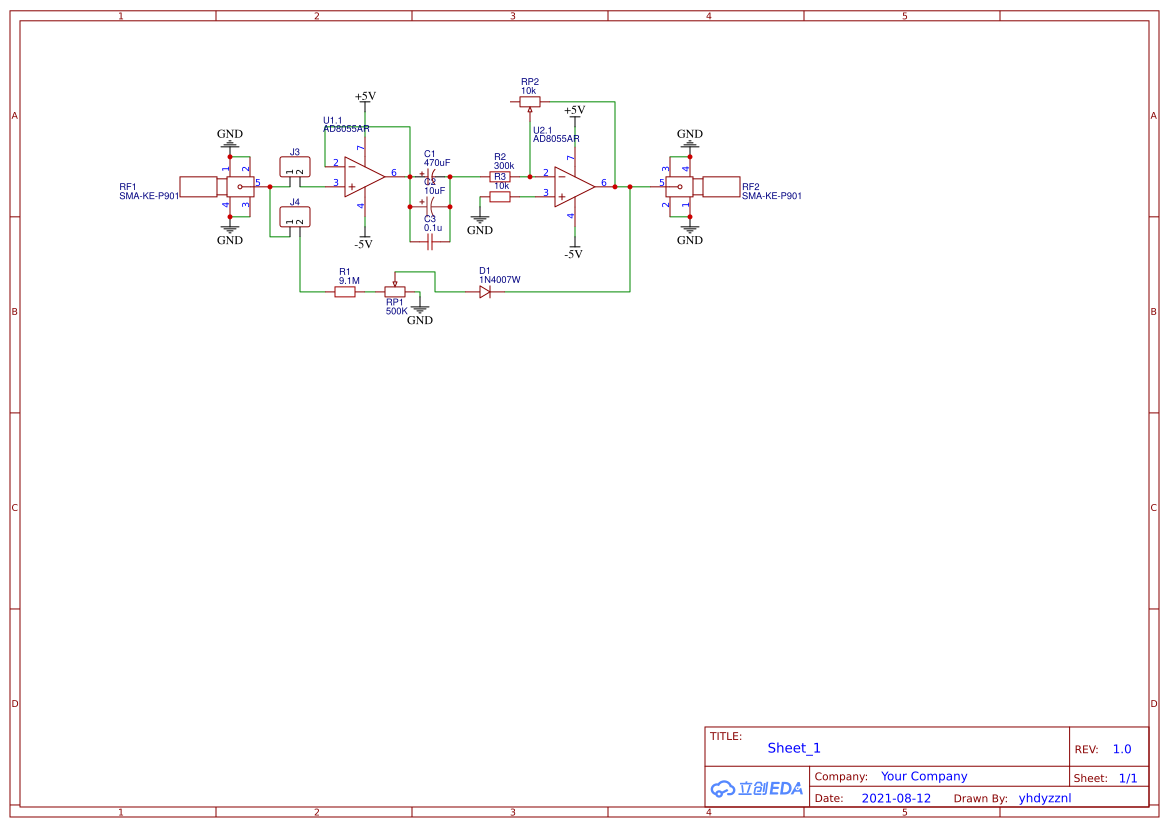
Task: Click the "RF2" designator label
Action: click(x=751, y=187)
